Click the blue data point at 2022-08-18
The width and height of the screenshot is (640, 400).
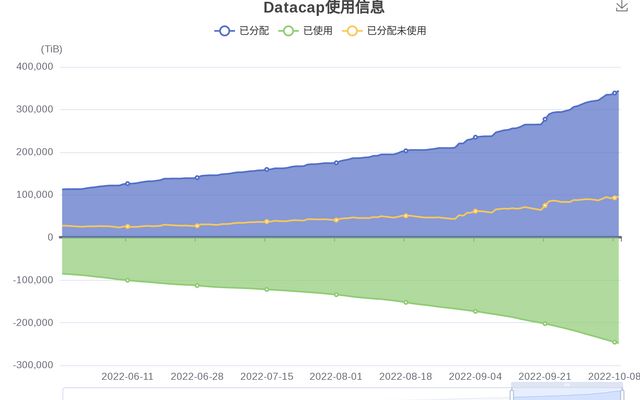click(x=406, y=151)
